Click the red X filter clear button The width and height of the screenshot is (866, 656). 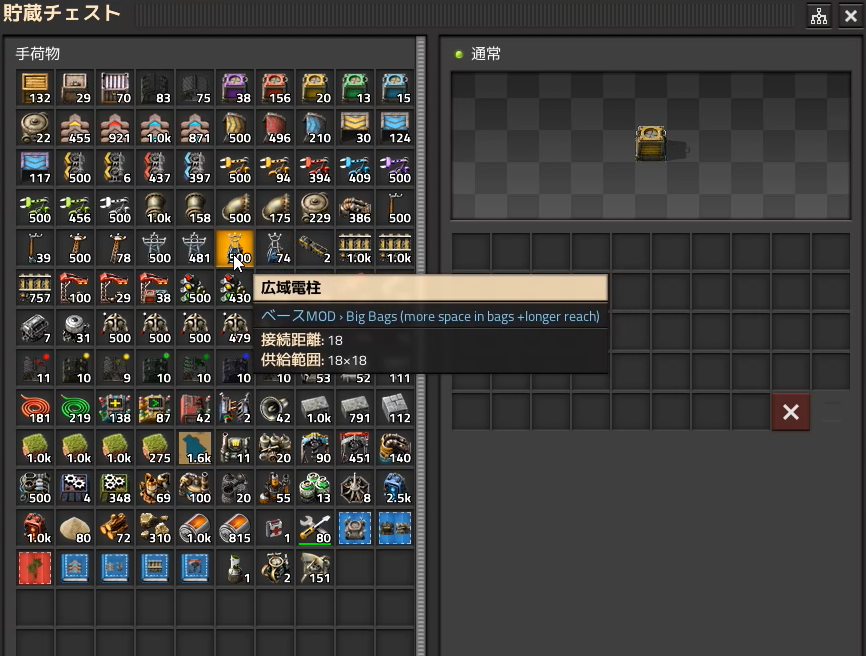point(790,412)
